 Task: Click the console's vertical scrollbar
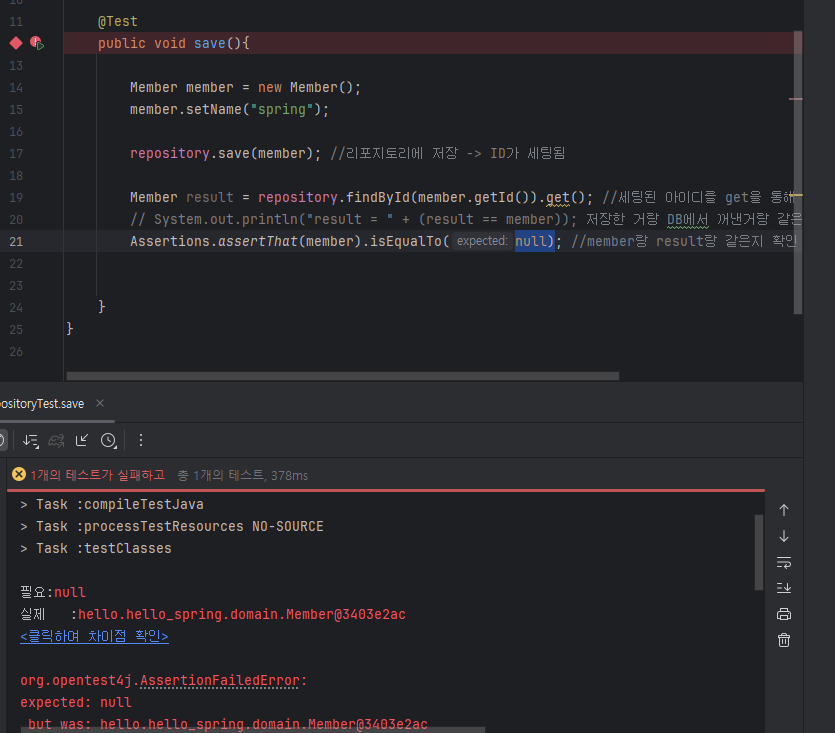click(x=759, y=552)
